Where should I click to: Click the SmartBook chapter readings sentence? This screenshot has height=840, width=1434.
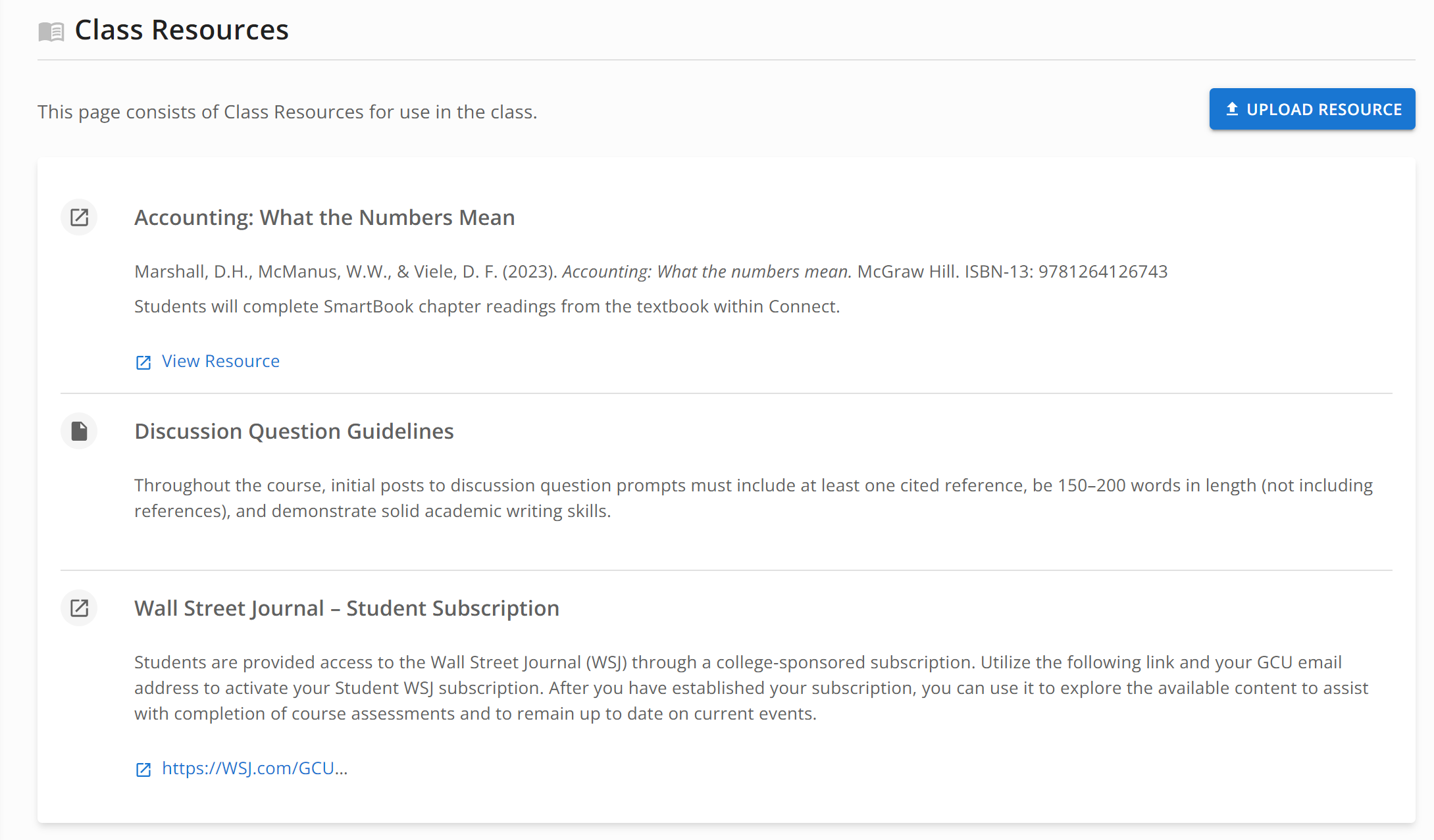coord(487,307)
